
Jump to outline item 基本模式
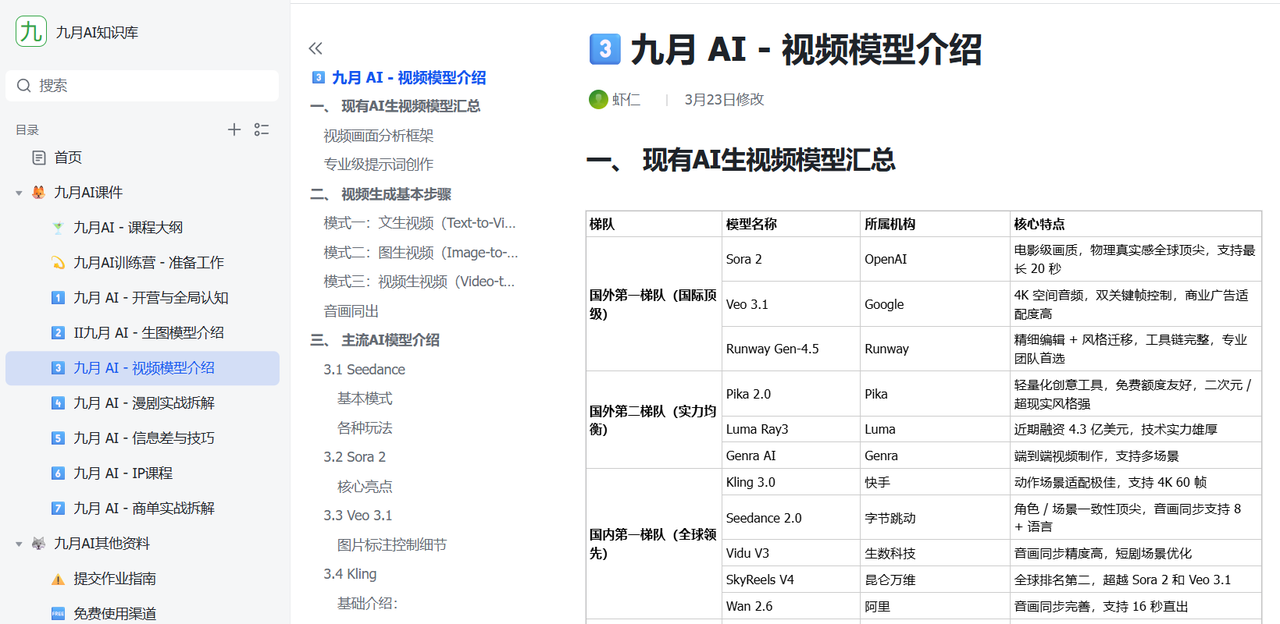tap(365, 398)
